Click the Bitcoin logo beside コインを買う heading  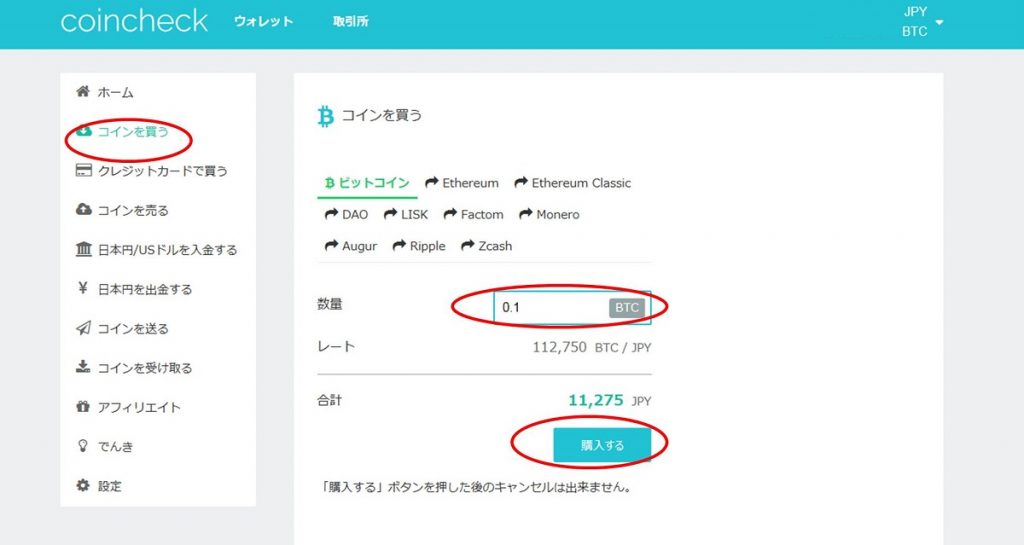click(325, 116)
